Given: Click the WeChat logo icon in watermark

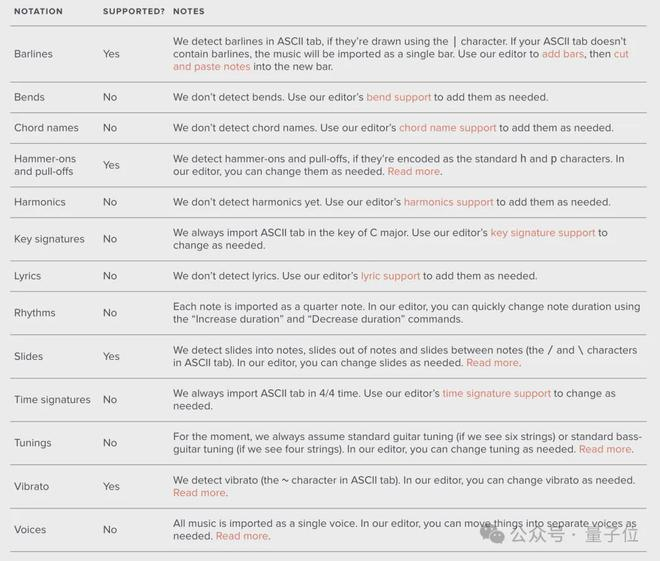Looking at the screenshot, I should tap(492, 535).
